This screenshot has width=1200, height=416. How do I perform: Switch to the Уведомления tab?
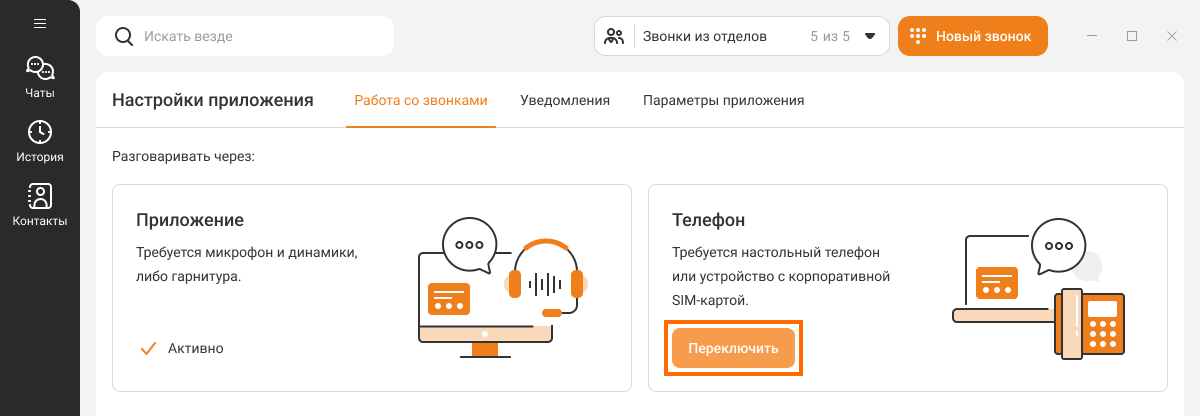[x=565, y=100]
